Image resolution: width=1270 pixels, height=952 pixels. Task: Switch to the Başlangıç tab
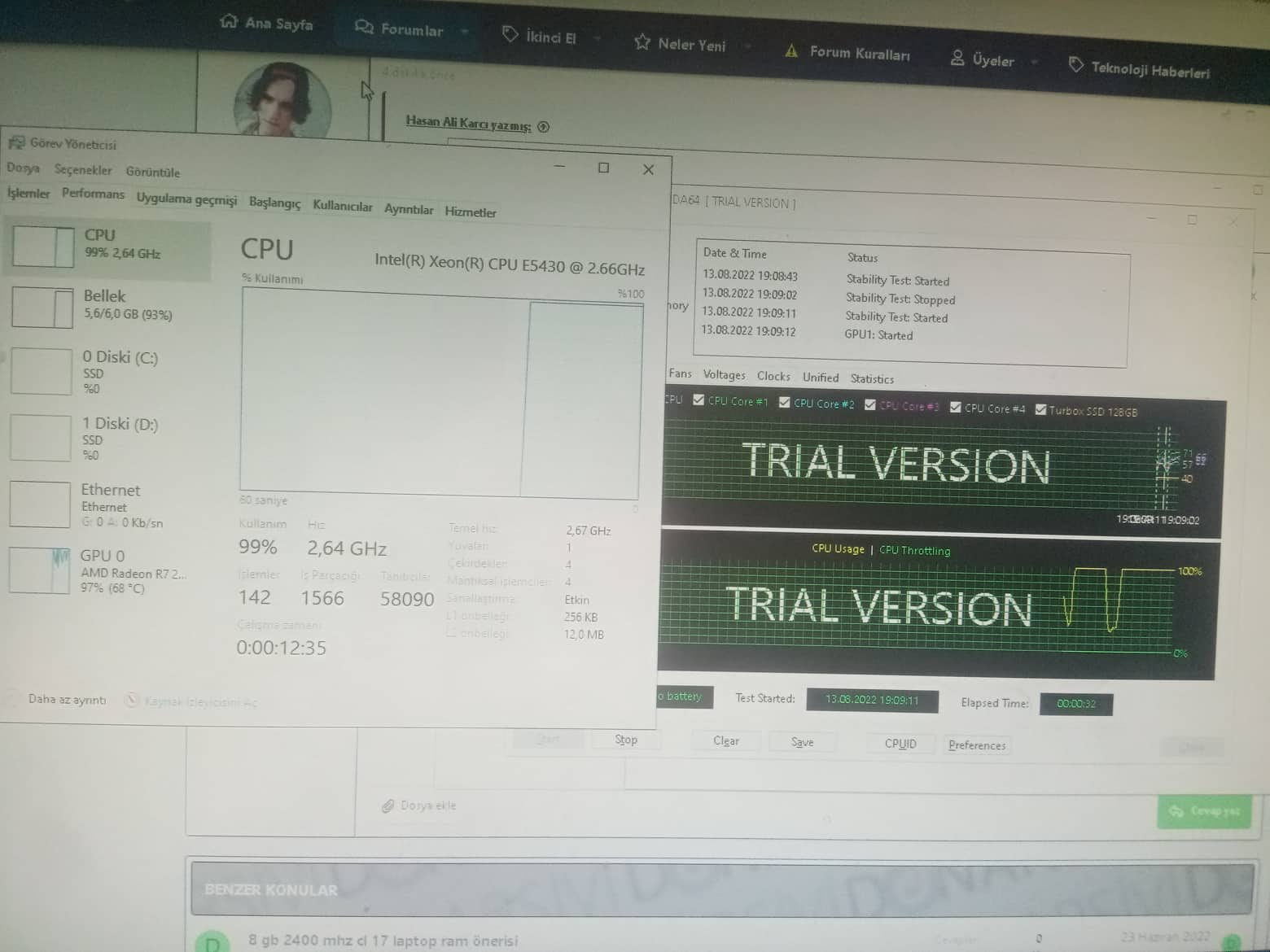click(274, 203)
